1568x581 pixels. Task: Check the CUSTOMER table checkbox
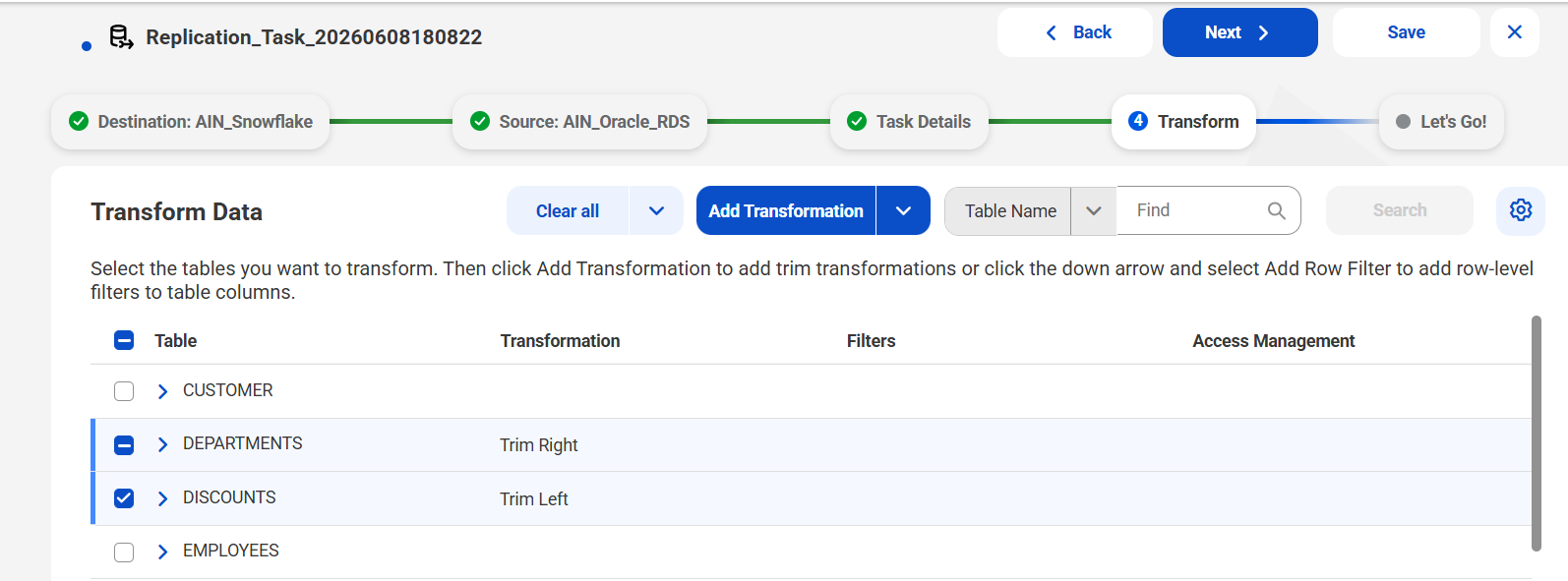tap(124, 391)
